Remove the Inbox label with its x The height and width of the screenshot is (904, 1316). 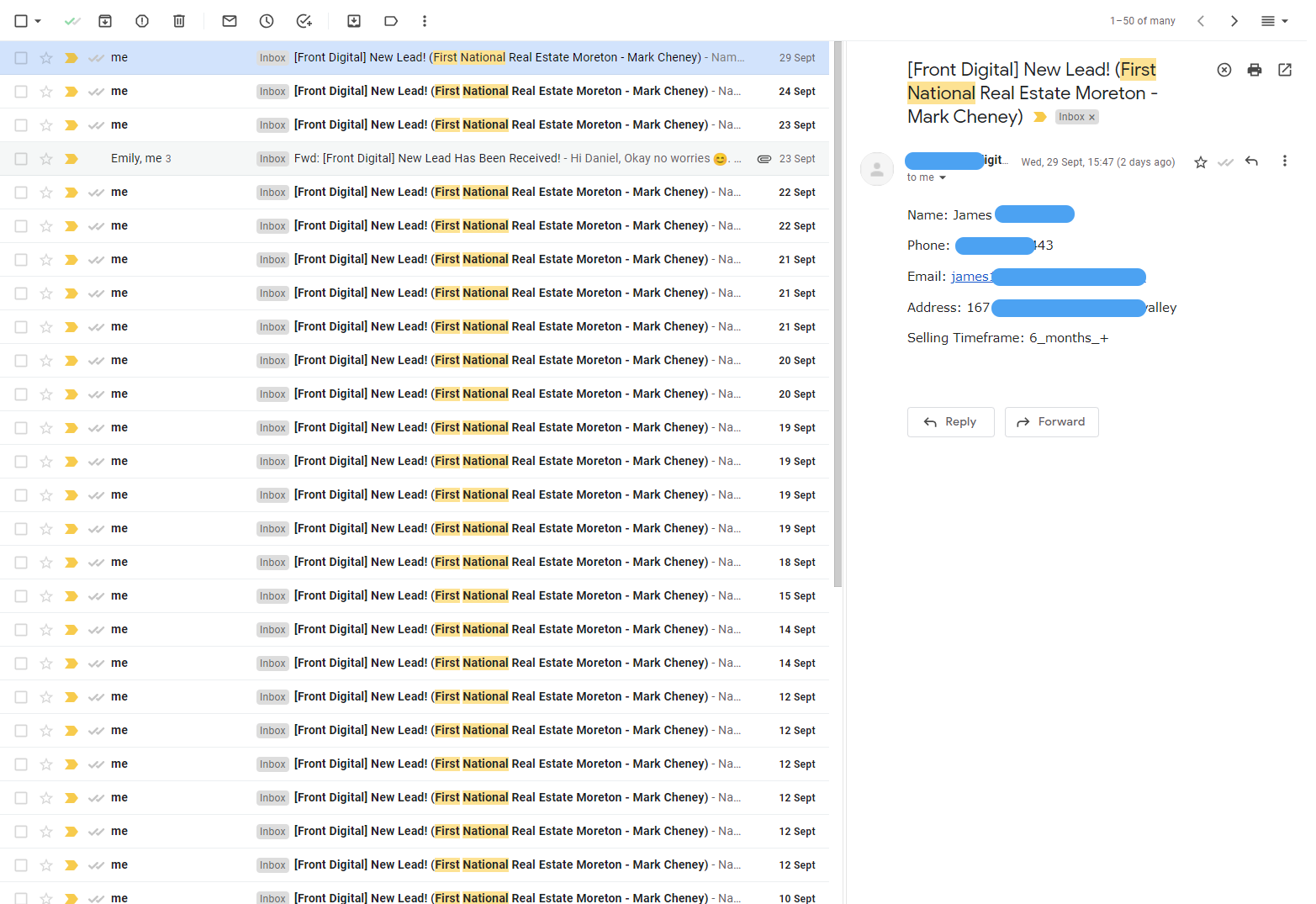[x=1092, y=118]
